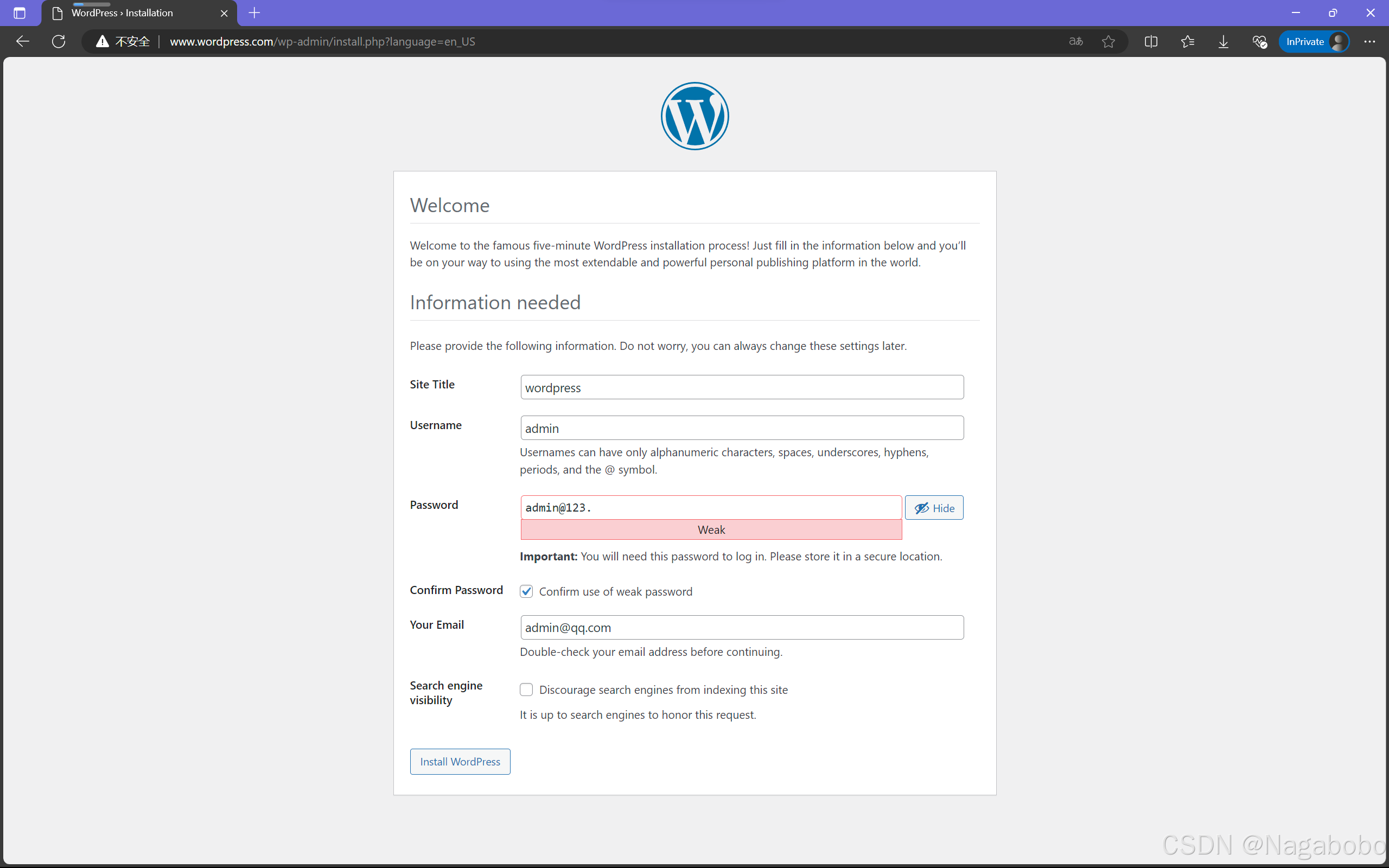Click the browser back arrow

(22, 41)
